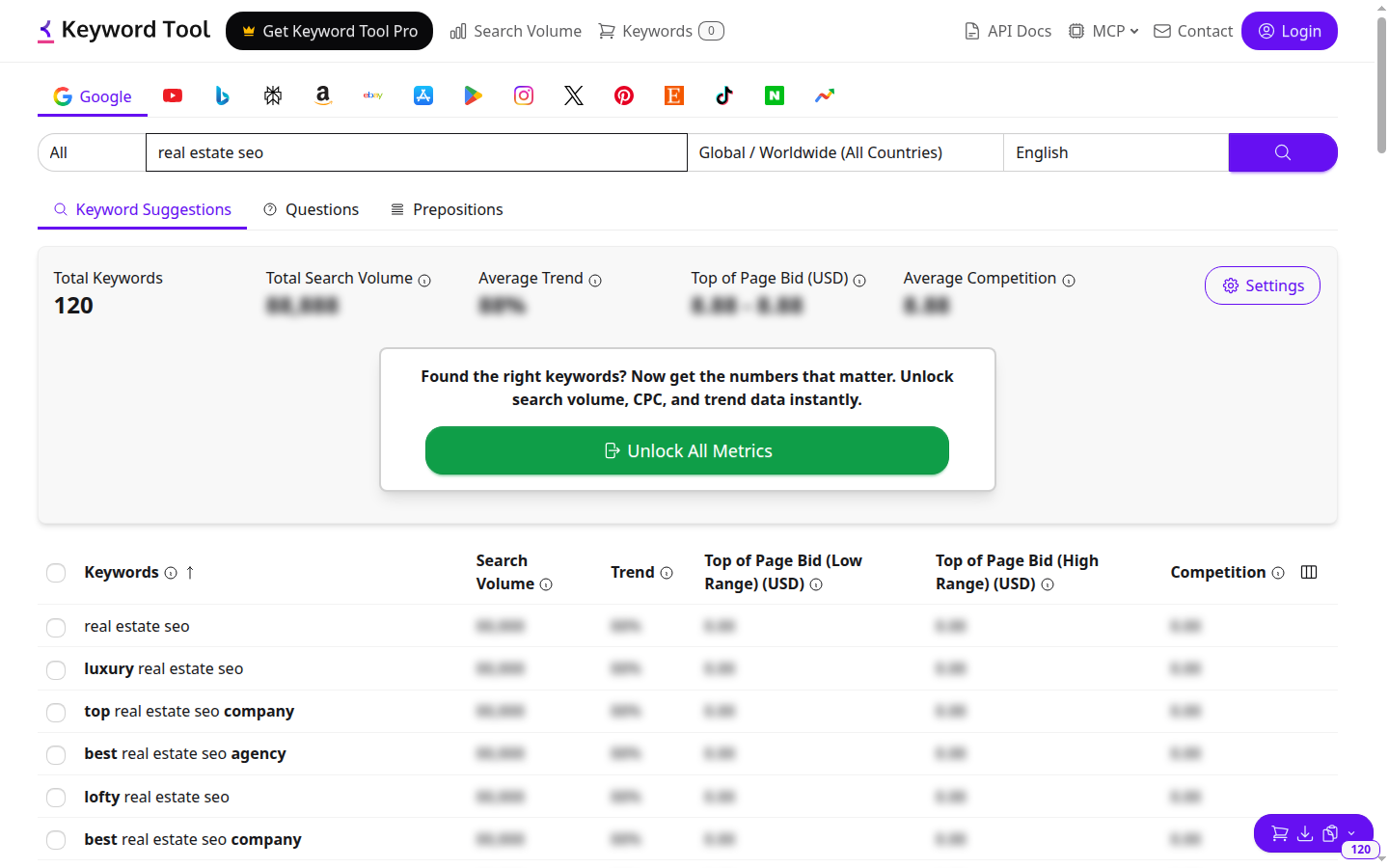
Task: Select the Instagram keyword source icon
Action: (x=524, y=95)
